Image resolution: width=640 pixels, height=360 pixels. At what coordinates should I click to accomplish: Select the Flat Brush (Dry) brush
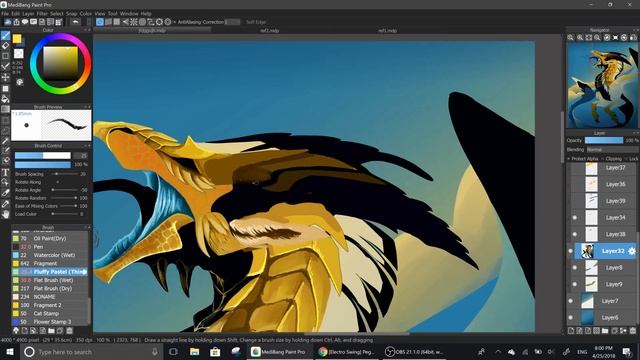49,288
